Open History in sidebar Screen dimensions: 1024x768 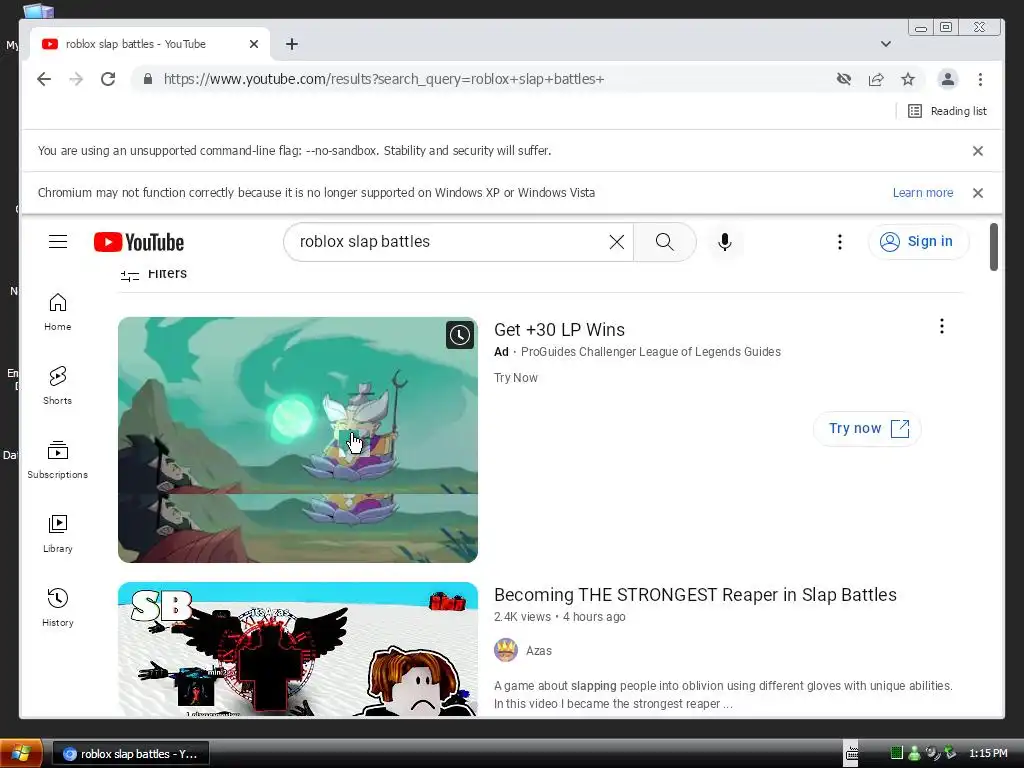(x=57, y=608)
